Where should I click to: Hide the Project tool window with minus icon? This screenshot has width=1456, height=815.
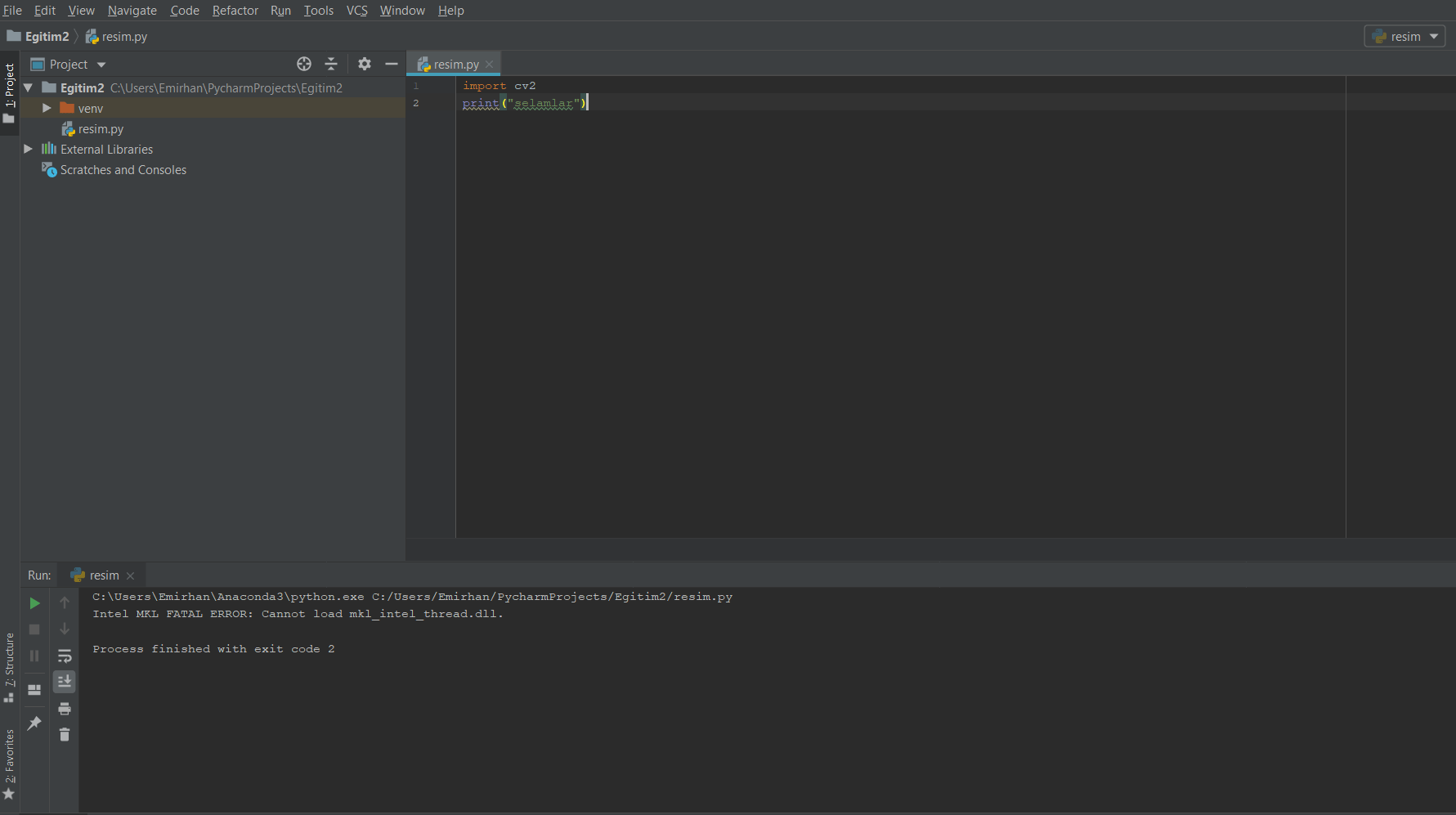[x=392, y=64]
